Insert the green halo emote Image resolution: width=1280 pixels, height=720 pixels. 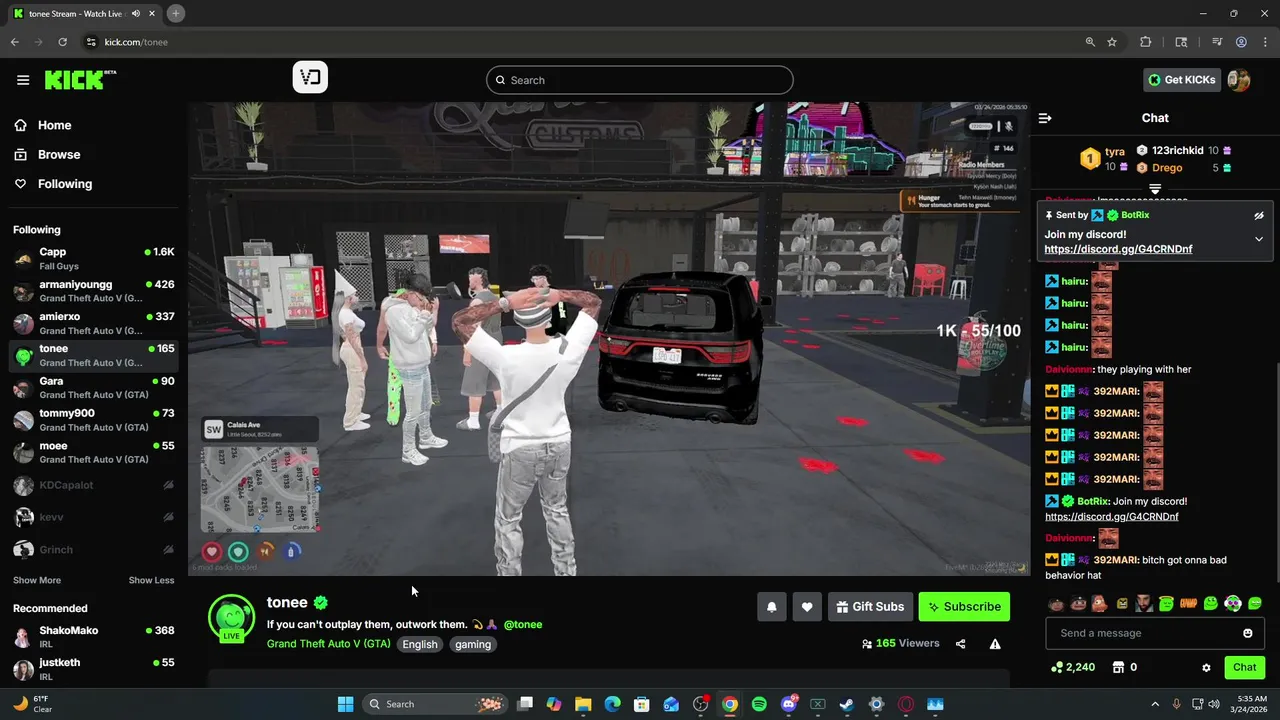click(x=1167, y=603)
